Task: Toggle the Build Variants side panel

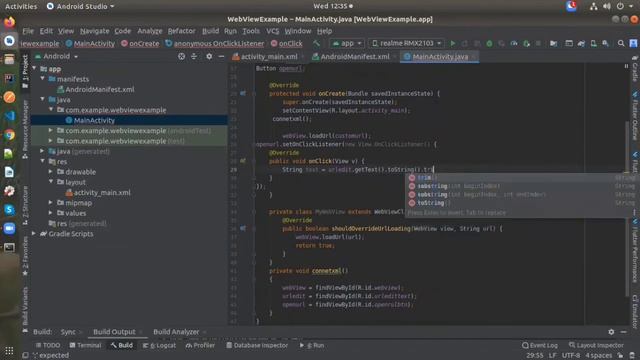Action: coord(25,309)
